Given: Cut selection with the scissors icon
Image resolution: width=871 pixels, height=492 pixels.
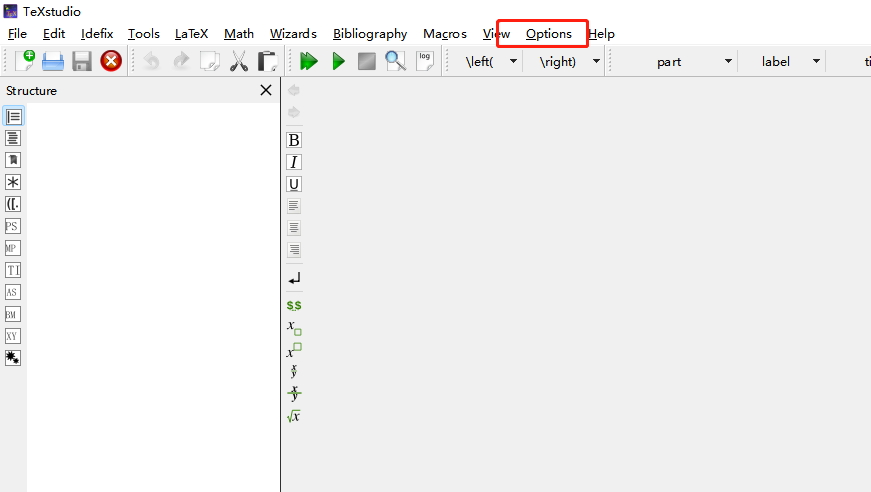Looking at the screenshot, I should [x=239, y=61].
